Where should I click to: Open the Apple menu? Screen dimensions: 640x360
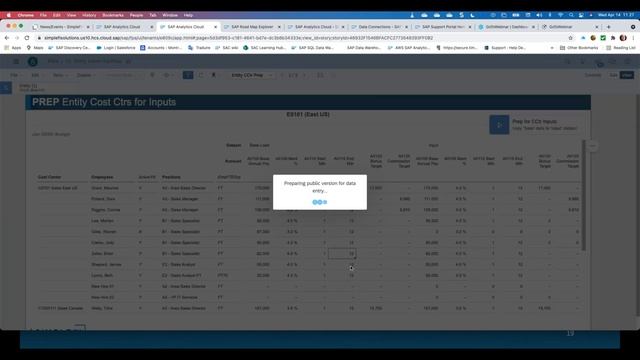(9, 15)
